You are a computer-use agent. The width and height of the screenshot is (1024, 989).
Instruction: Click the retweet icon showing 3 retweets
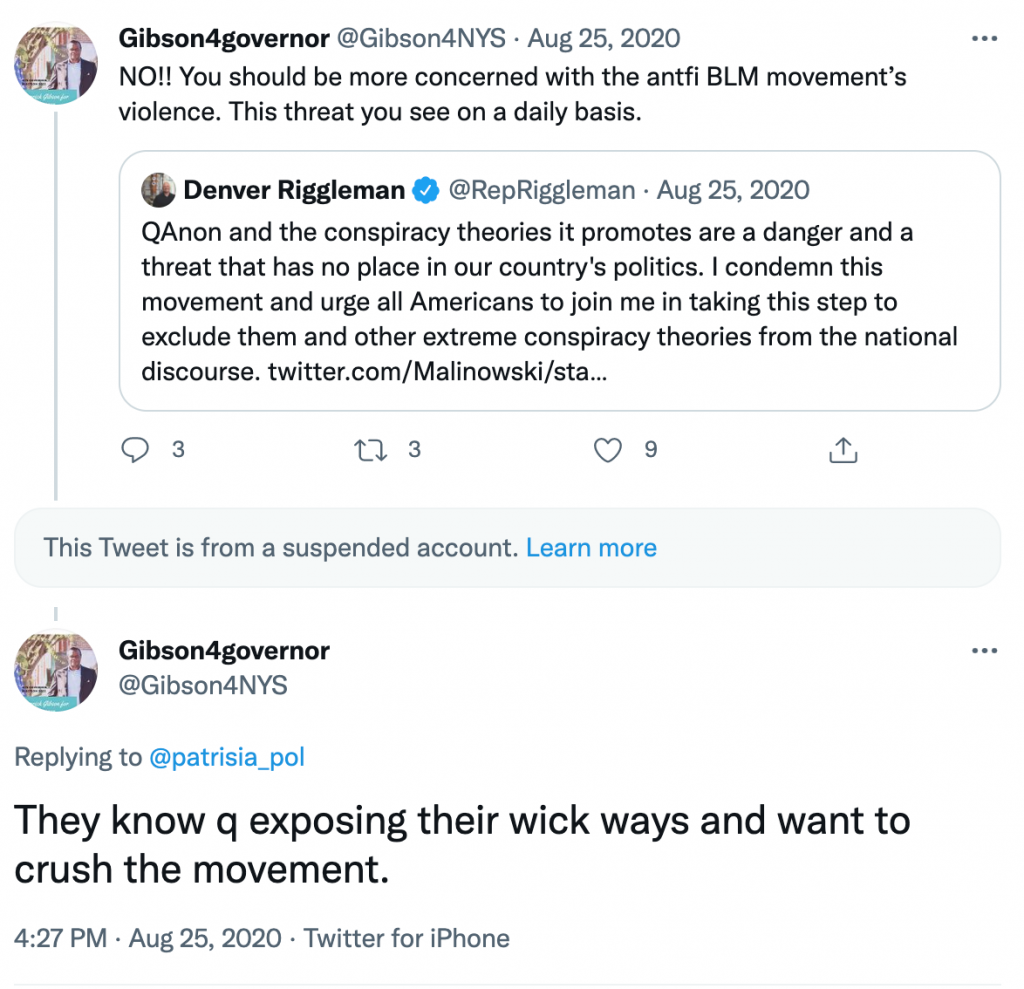pos(371,450)
